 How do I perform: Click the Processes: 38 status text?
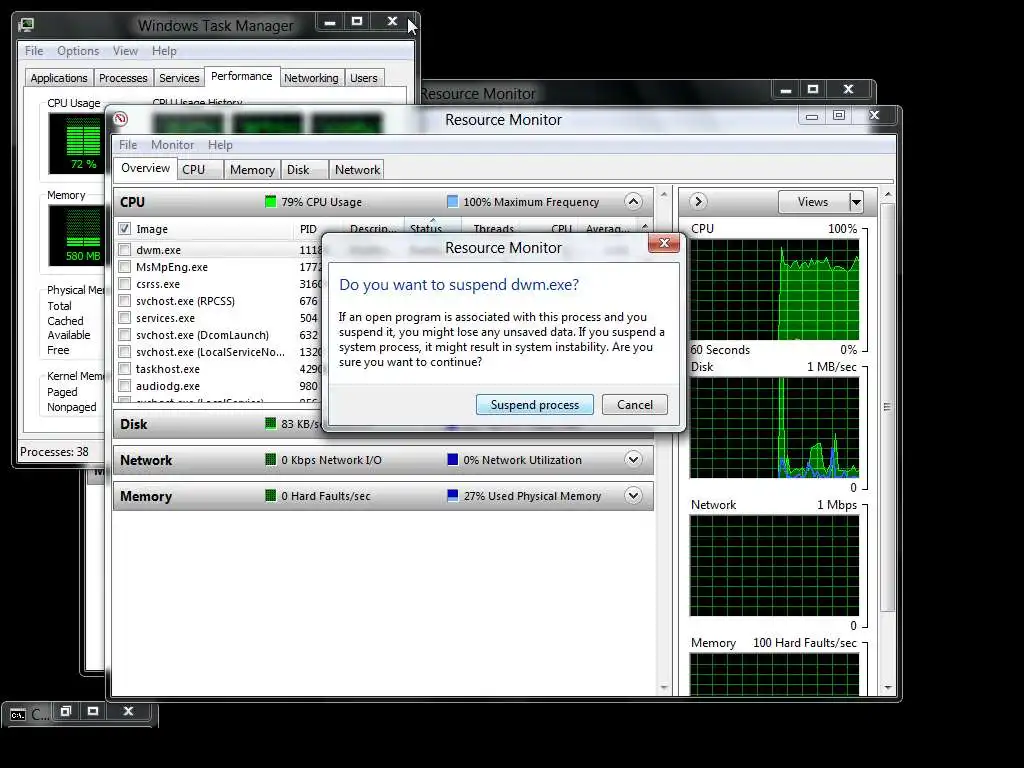tap(54, 452)
